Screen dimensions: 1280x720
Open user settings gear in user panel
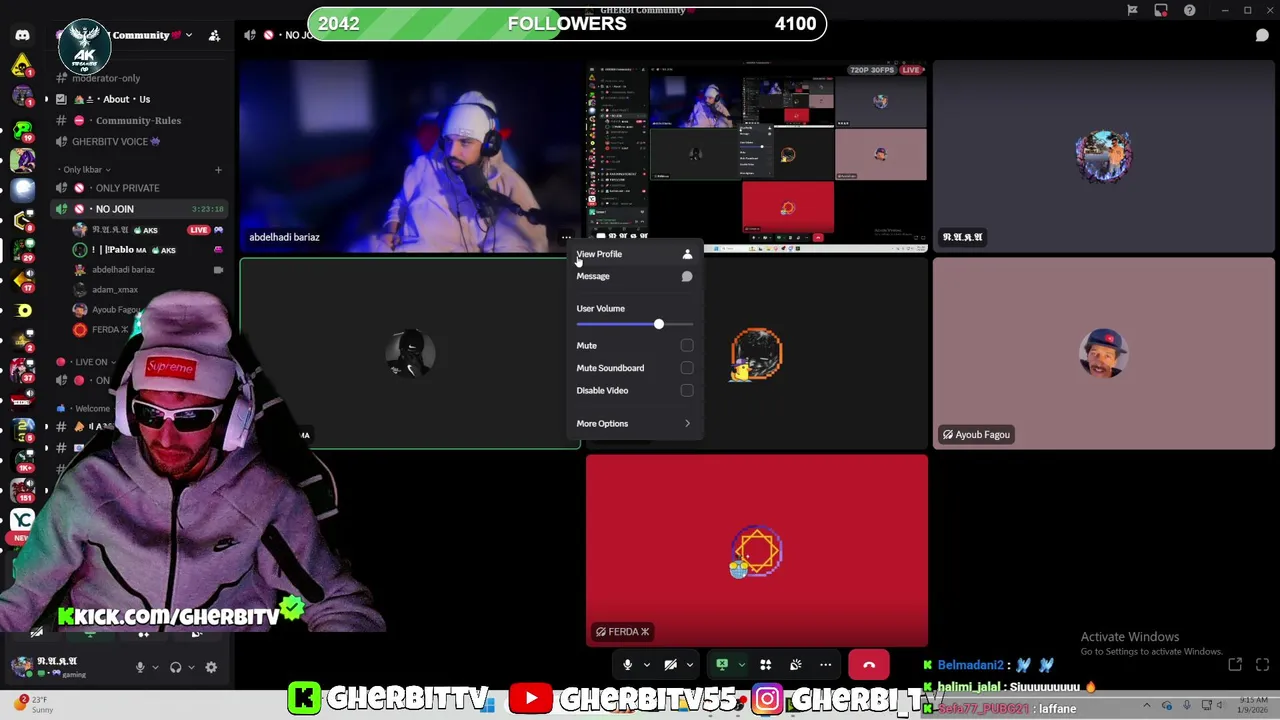point(211,667)
